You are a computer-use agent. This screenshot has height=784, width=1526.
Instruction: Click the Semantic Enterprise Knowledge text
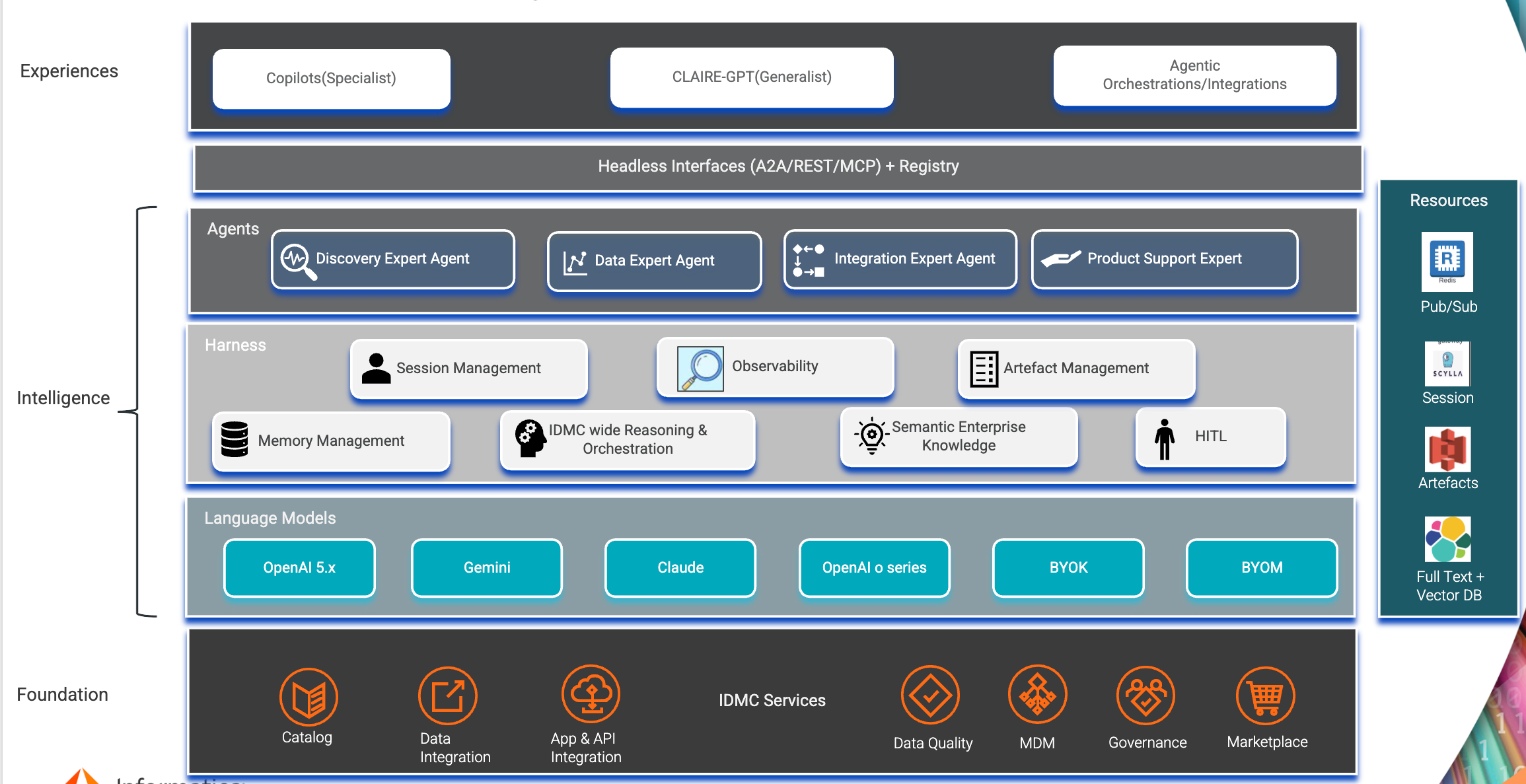click(x=959, y=436)
